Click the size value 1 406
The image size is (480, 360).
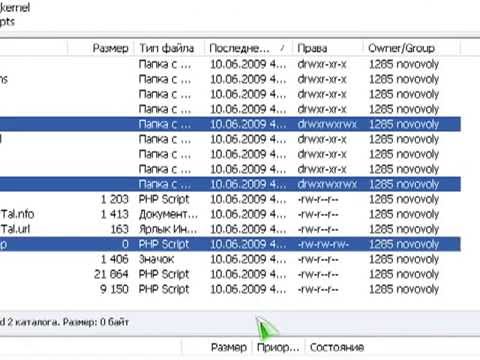click(114, 259)
